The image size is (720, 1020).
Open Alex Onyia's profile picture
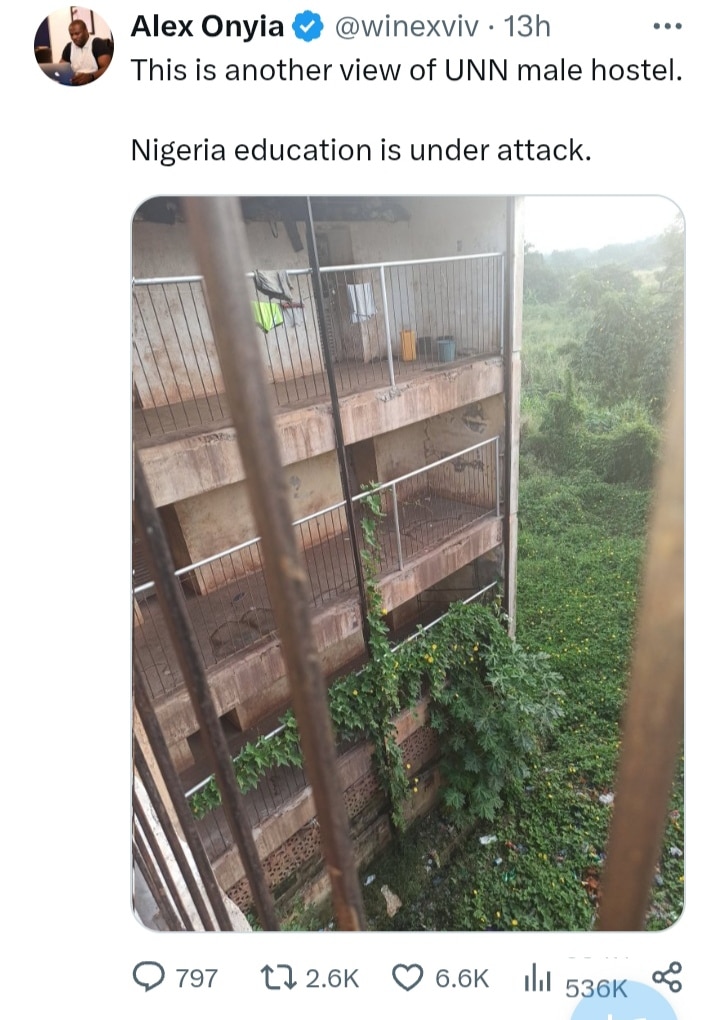tap(73, 46)
